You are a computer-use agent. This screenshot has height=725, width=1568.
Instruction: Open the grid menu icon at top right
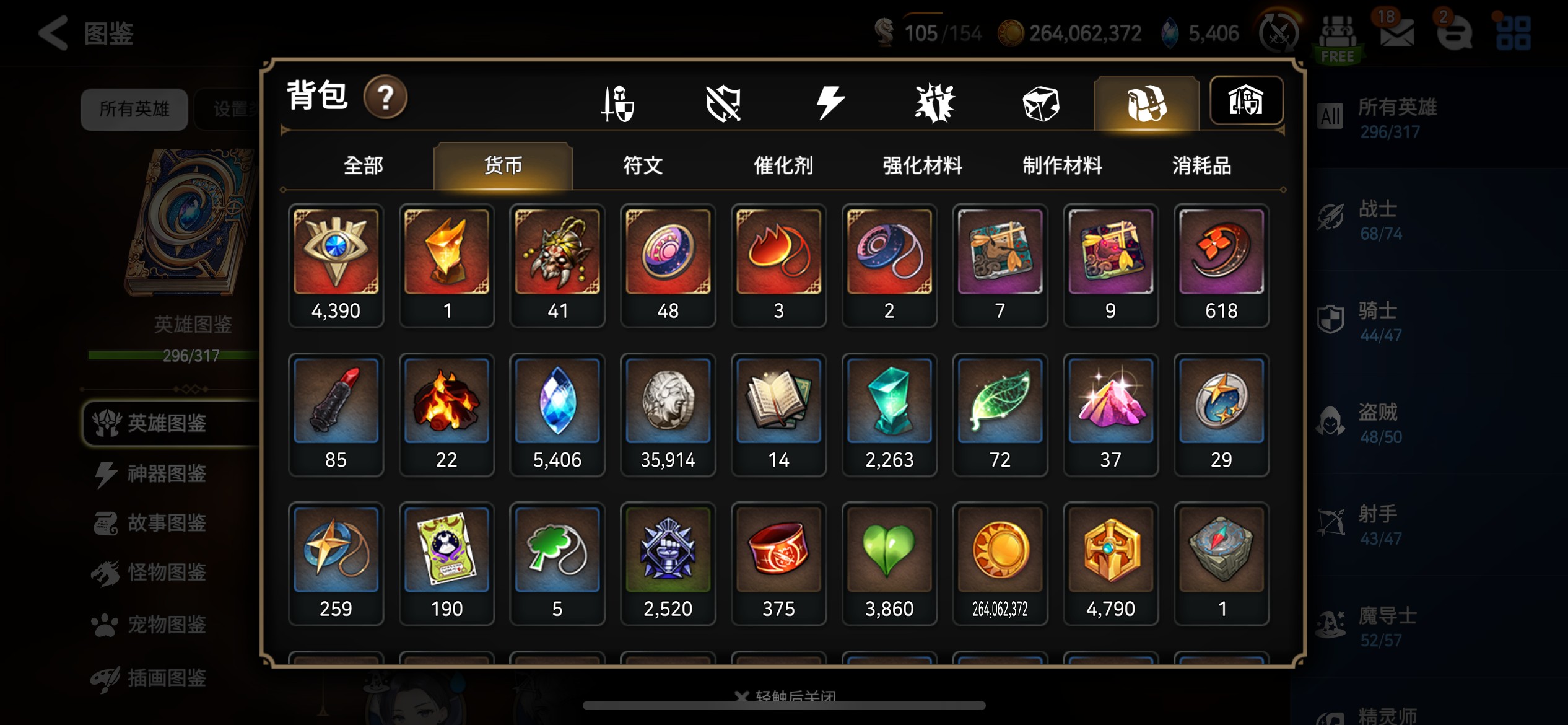coord(1513,33)
